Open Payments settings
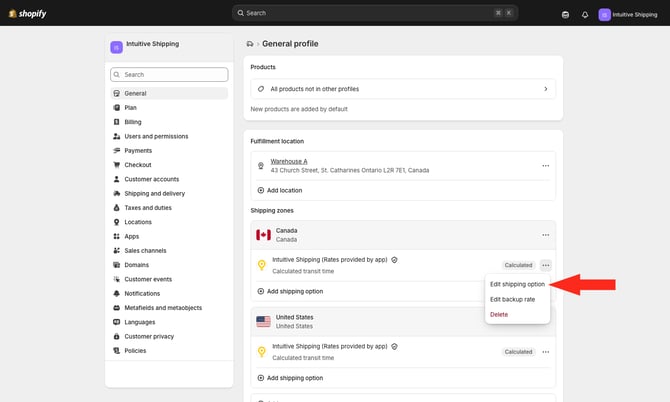 click(169, 150)
